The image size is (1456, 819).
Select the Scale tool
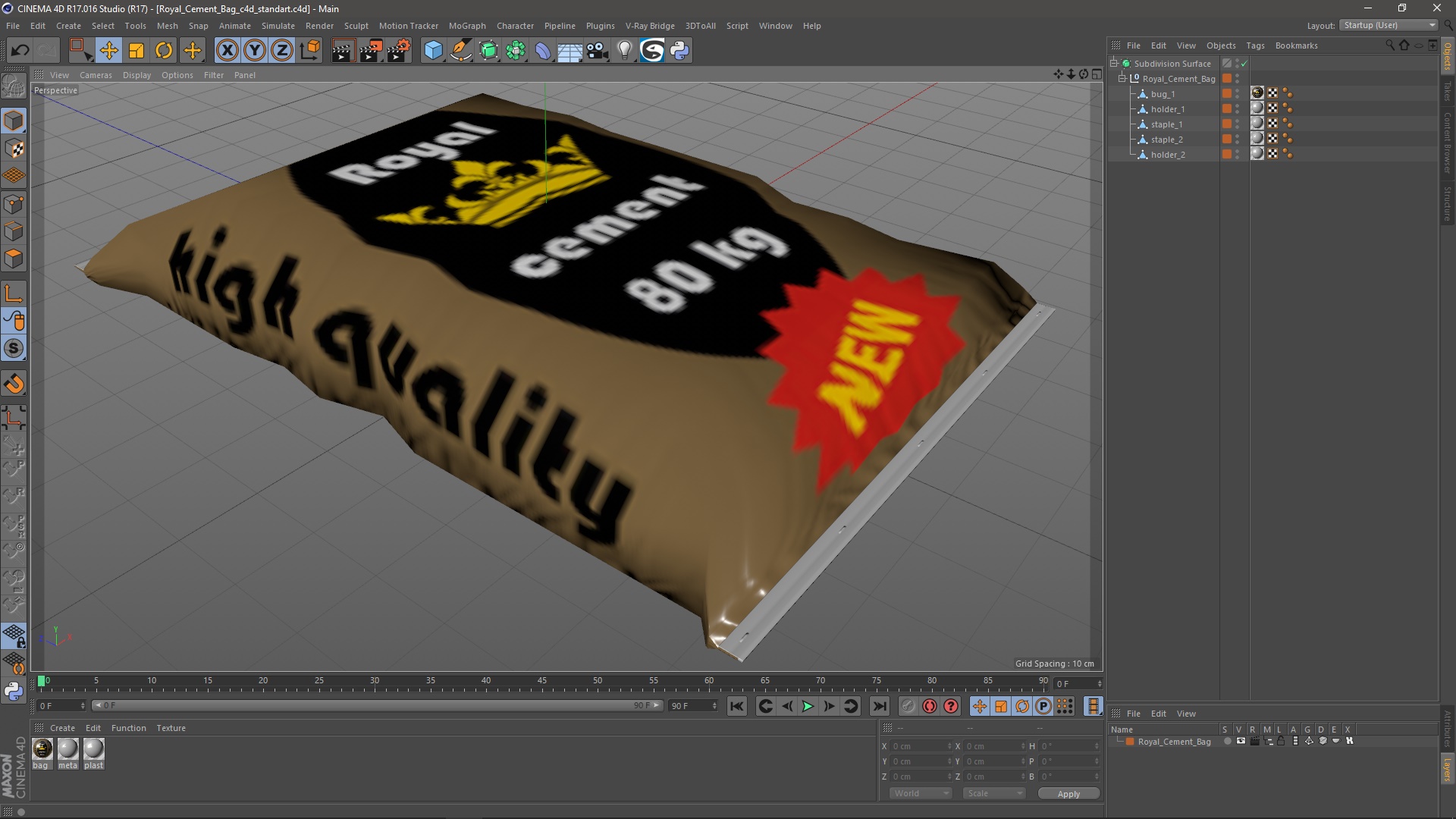click(x=136, y=51)
